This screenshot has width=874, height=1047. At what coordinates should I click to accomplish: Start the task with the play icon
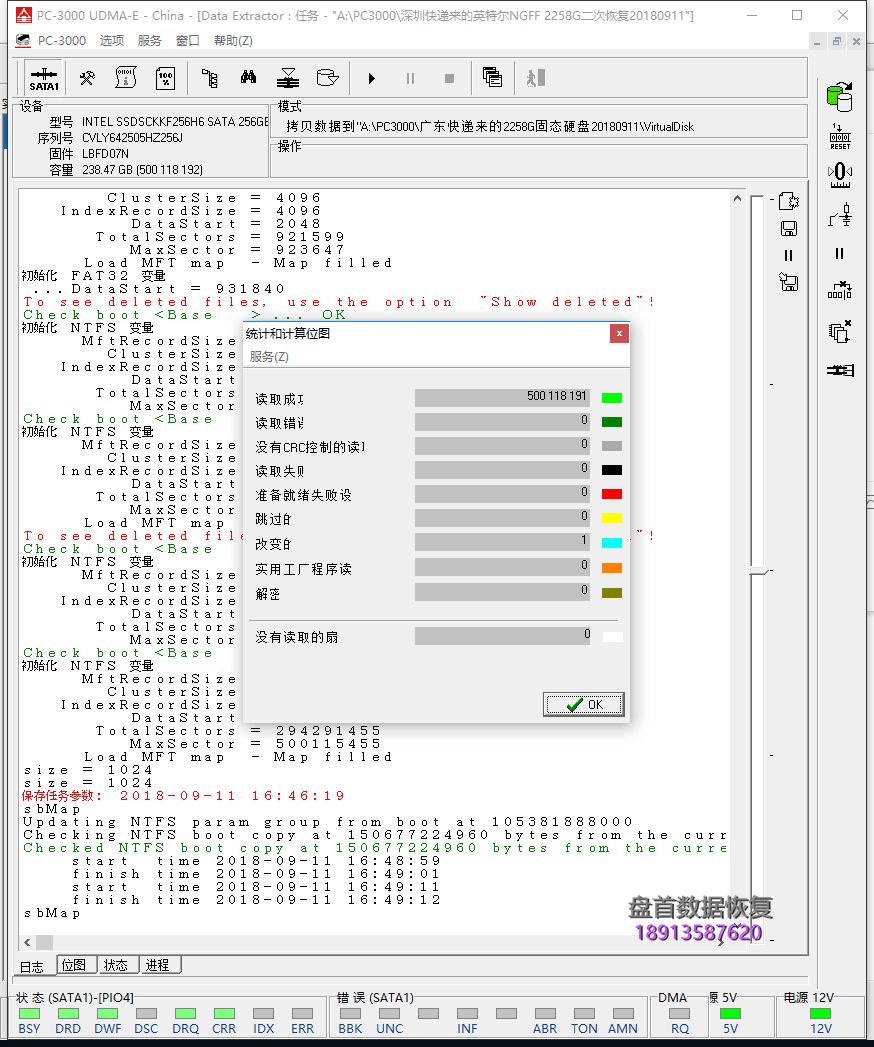pyautogui.click(x=372, y=77)
